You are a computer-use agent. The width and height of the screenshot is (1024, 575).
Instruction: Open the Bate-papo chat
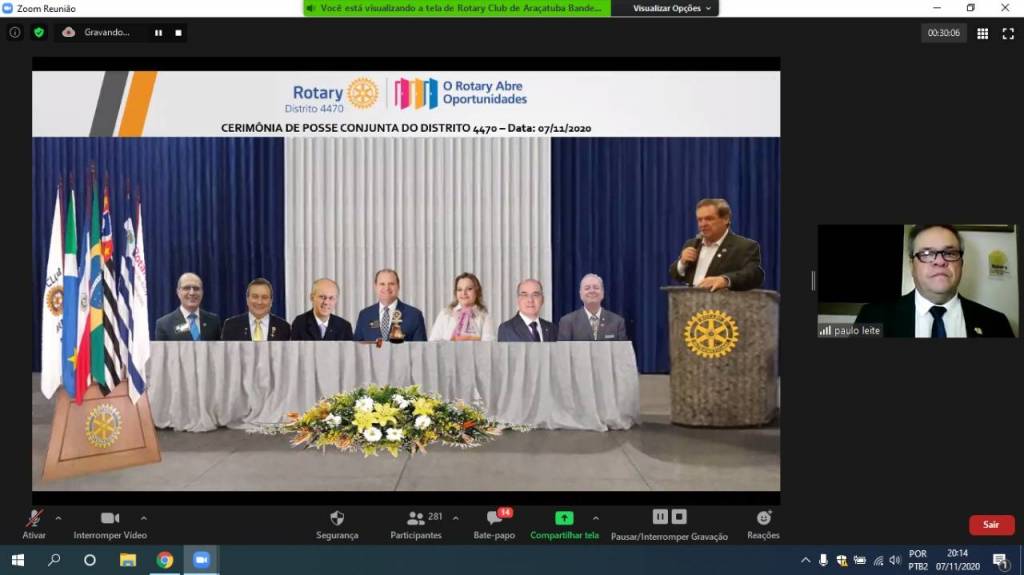(x=494, y=518)
